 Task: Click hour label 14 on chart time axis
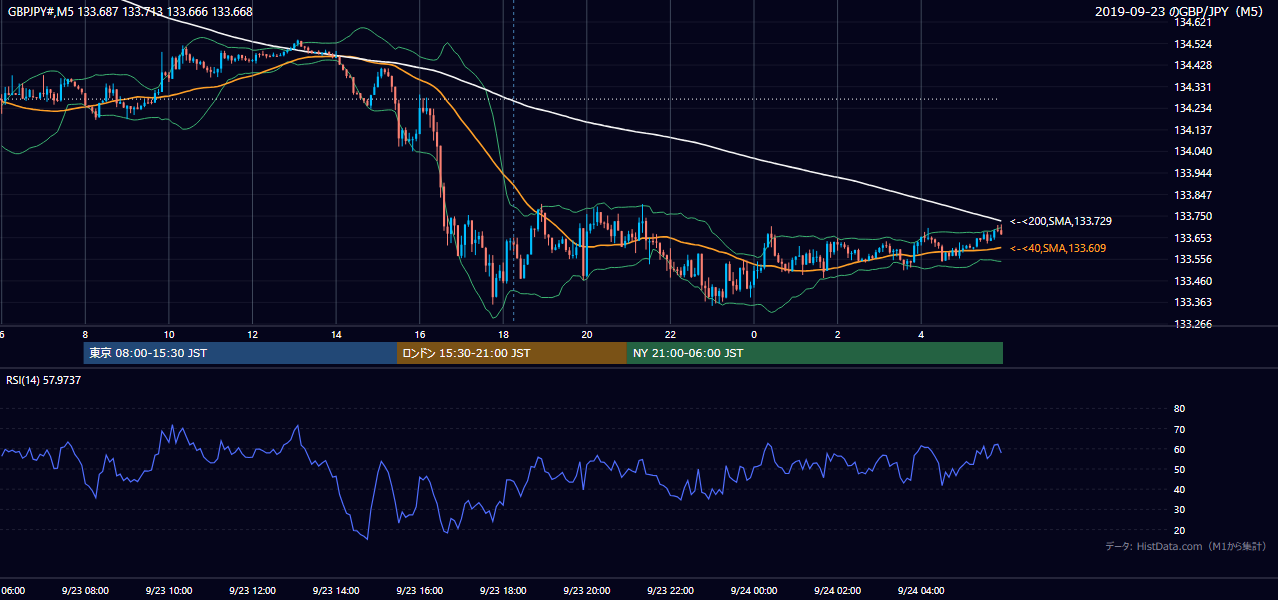[x=336, y=334]
